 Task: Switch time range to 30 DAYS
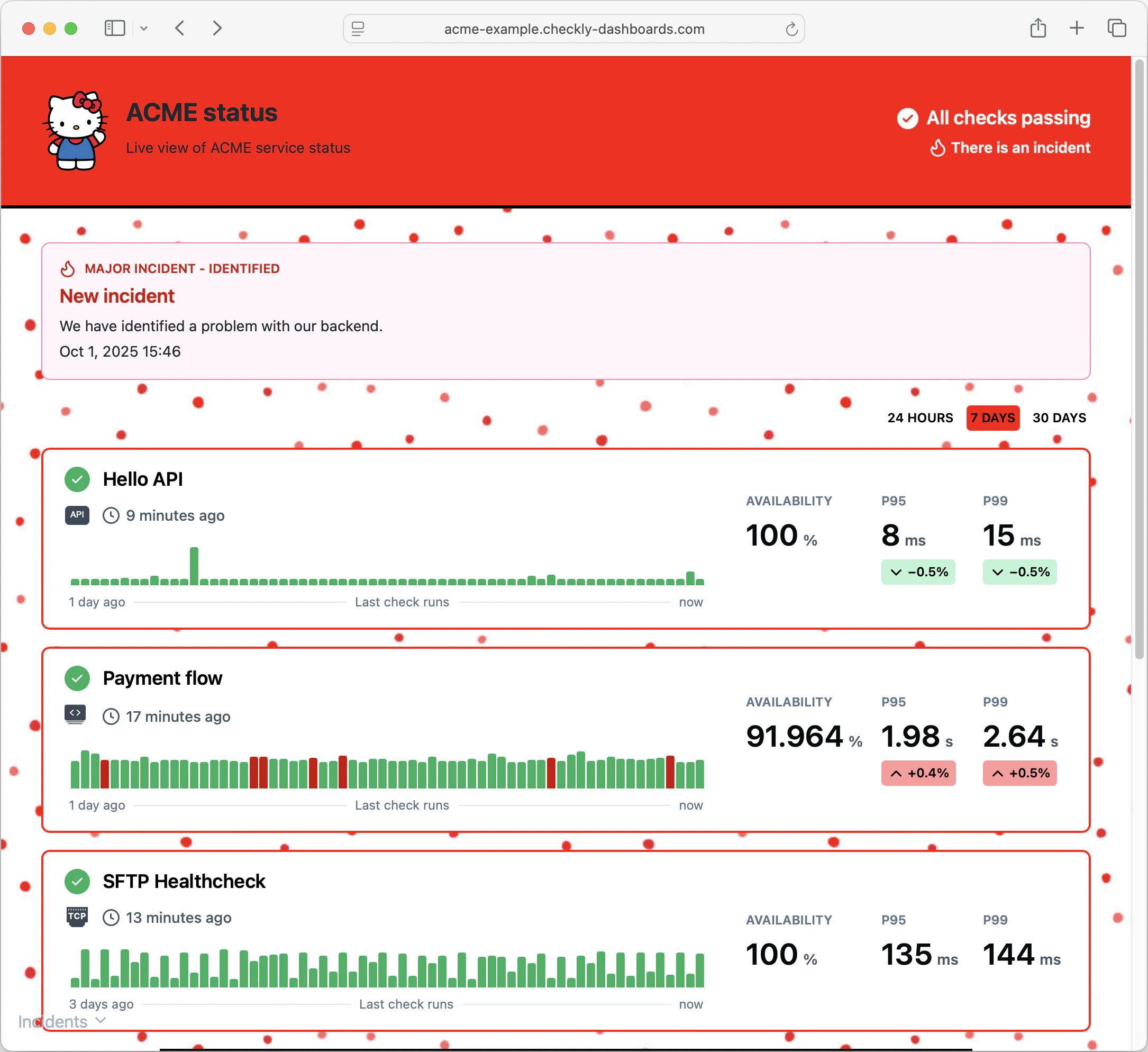pyautogui.click(x=1059, y=418)
